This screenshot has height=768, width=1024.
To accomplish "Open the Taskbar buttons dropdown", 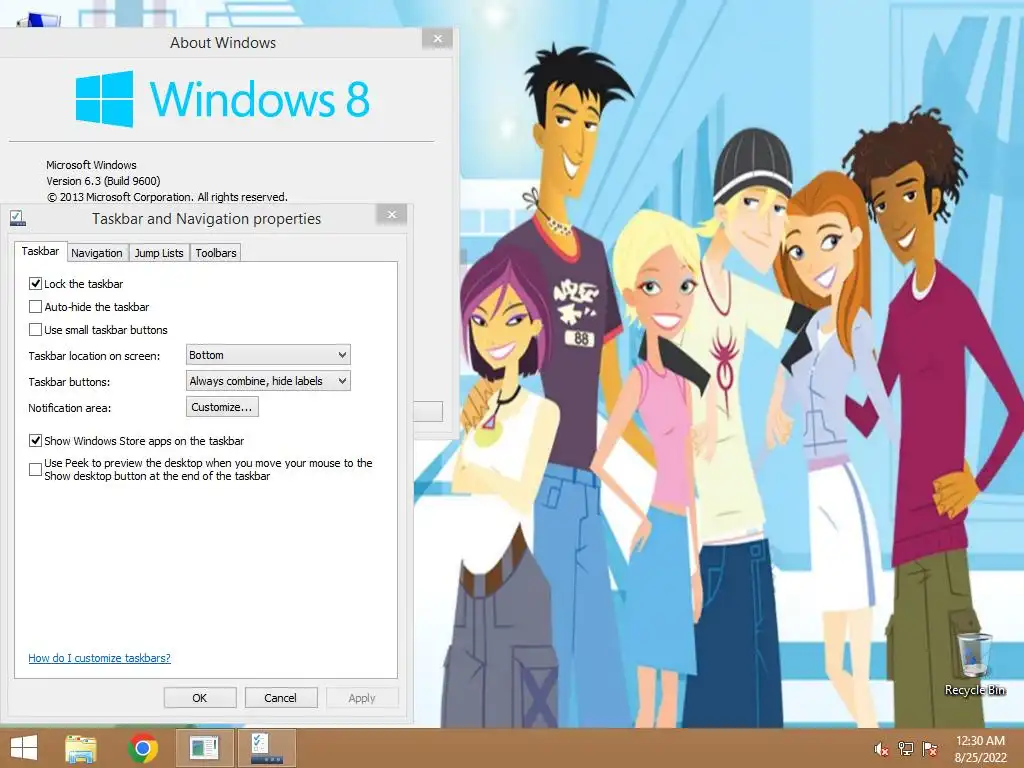I will pos(268,381).
